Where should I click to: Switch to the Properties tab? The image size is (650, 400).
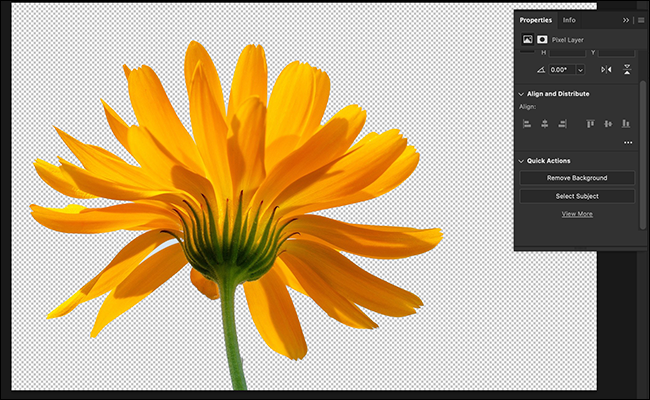[x=536, y=20]
